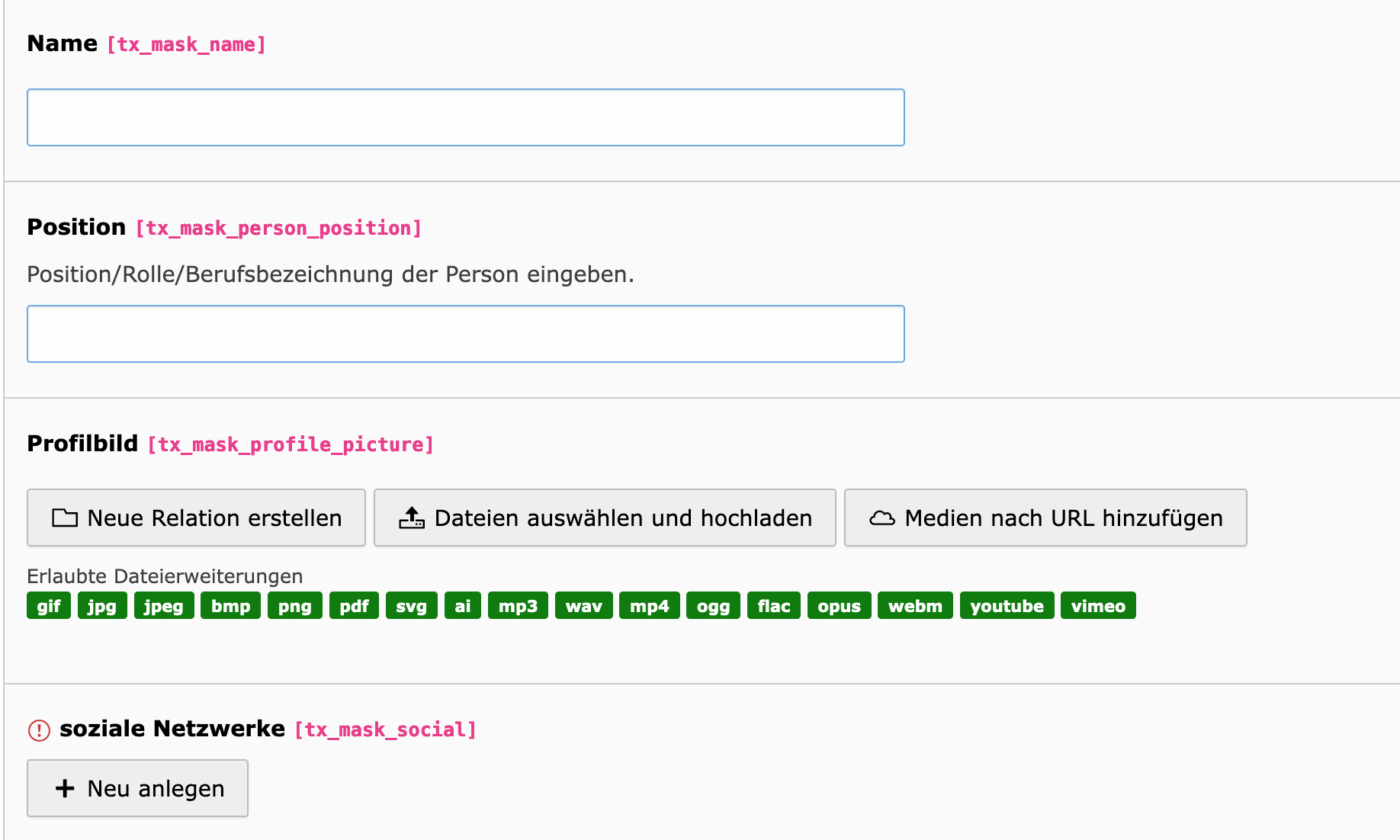Click the red warning icon beside soziale Netzwerke
1400x840 pixels.
pyautogui.click(x=39, y=730)
